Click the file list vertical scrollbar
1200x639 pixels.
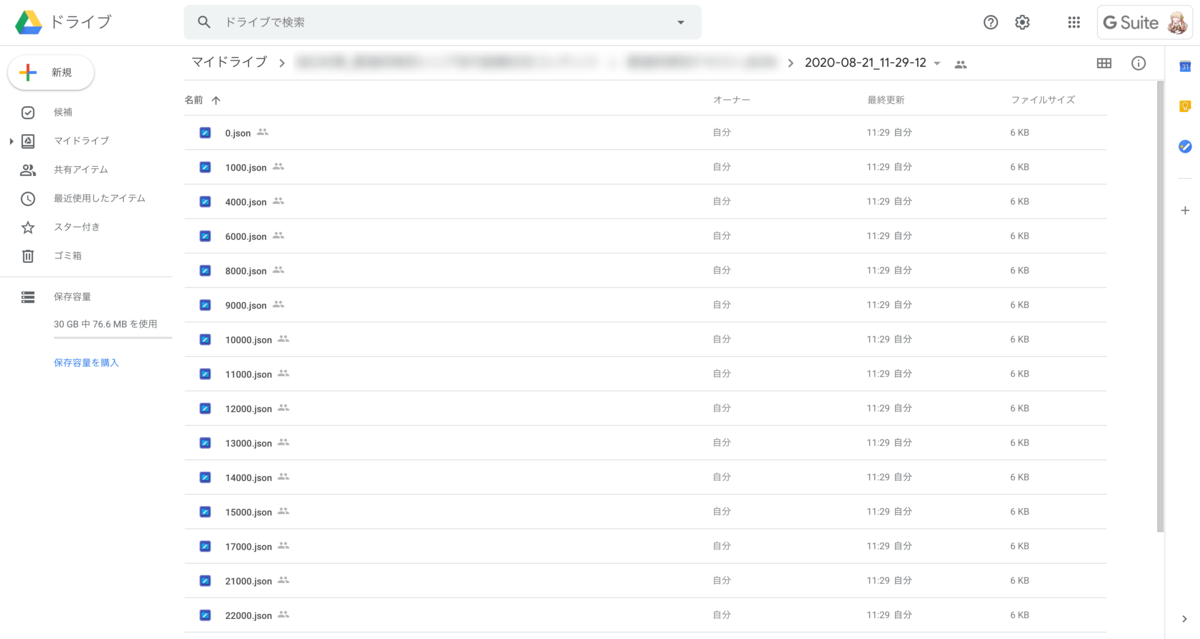coord(1160,306)
